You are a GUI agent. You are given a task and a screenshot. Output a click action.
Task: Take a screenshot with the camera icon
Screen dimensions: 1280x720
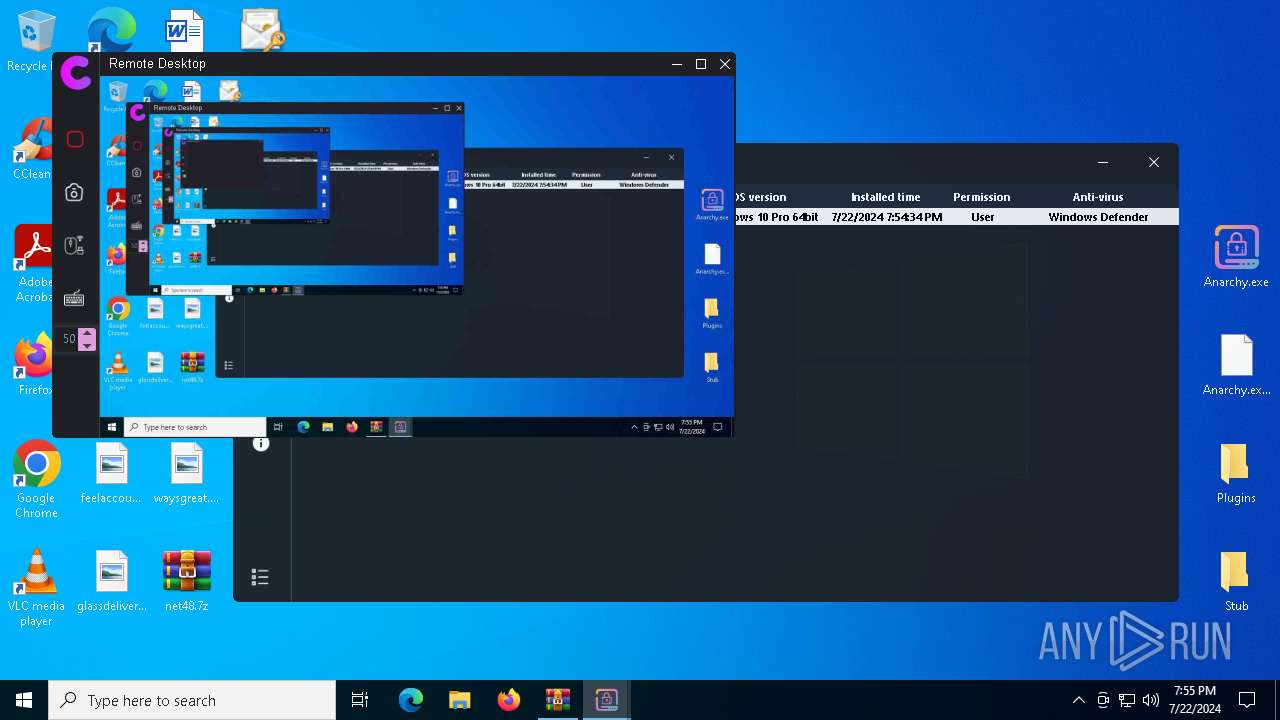click(75, 192)
